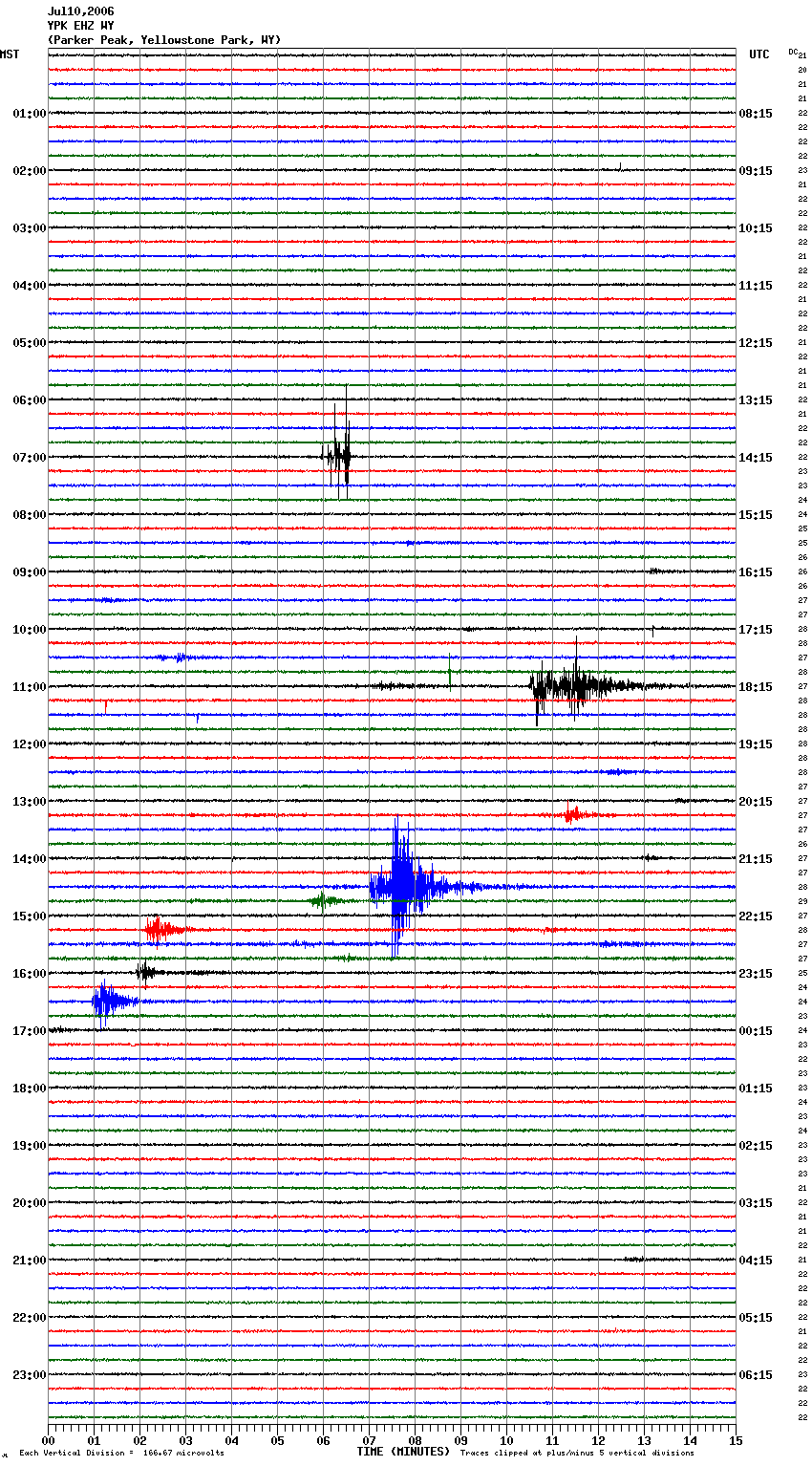The width and height of the screenshot is (812, 1466).
Task: Click the 22:15 UTC time label
Action: pos(756,916)
